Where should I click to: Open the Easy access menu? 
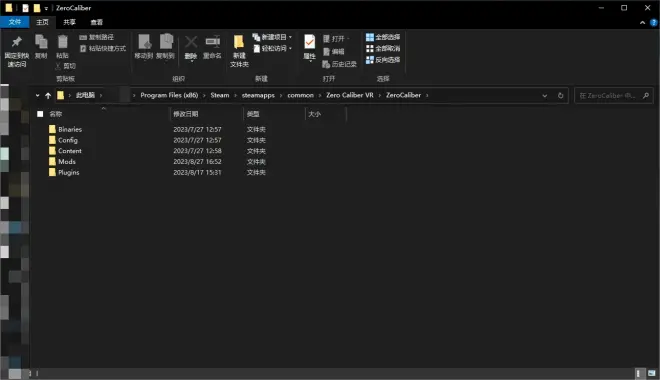click(x=273, y=48)
